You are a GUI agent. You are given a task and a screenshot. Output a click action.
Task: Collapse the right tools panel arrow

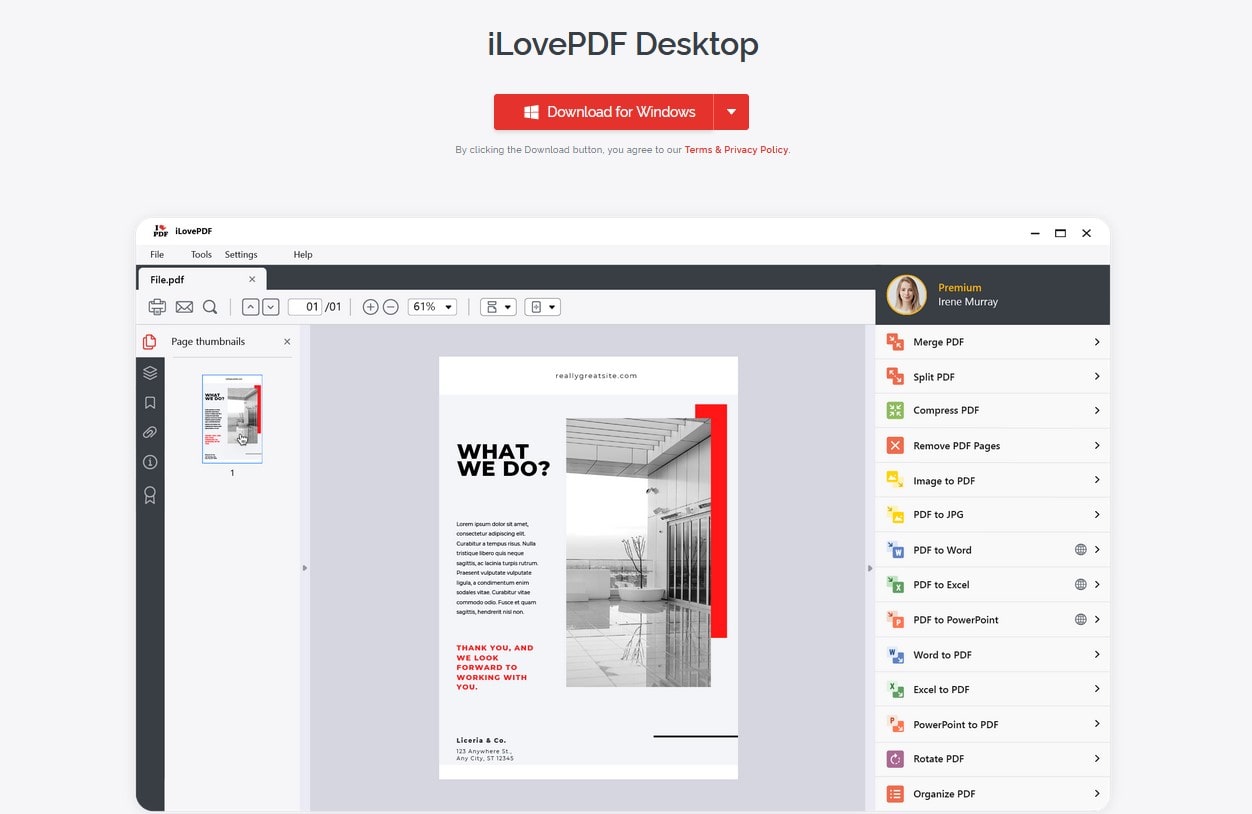(870, 568)
